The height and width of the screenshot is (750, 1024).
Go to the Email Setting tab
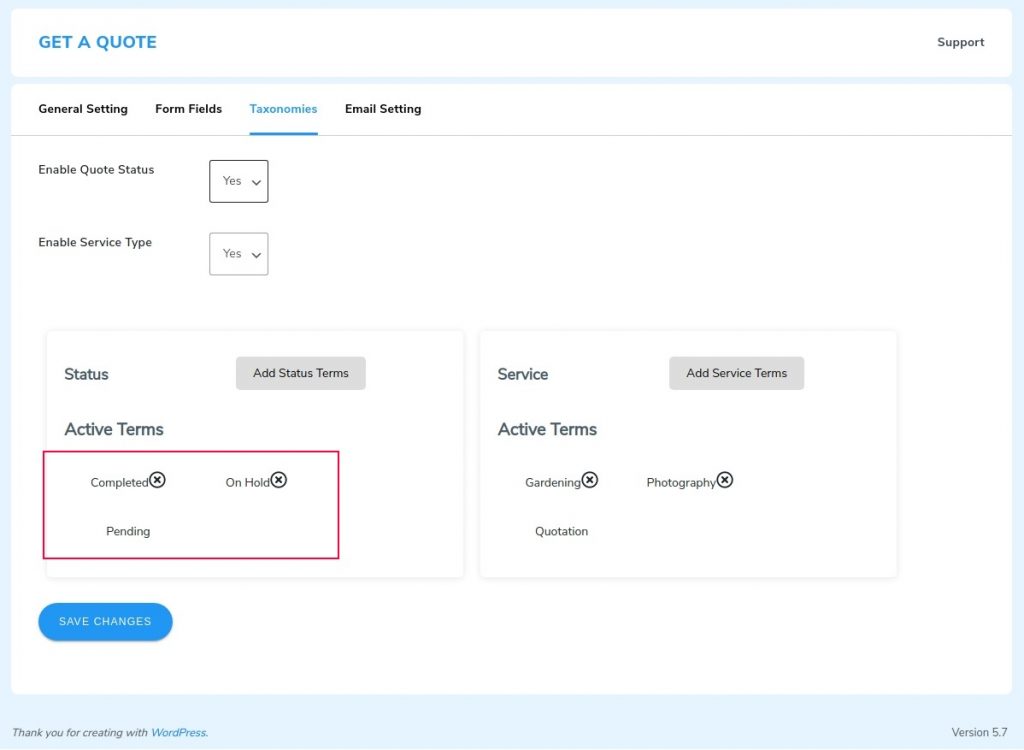(x=383, y=109)
